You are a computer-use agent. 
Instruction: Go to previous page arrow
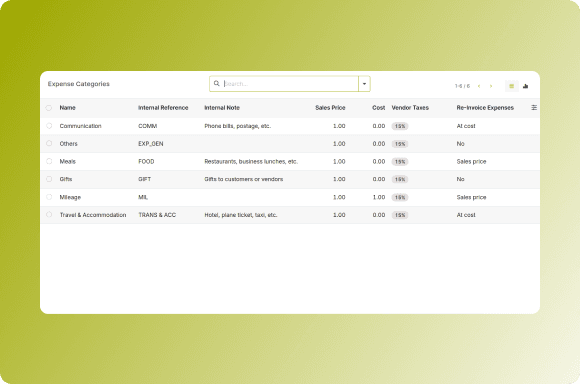pos(479,86)
